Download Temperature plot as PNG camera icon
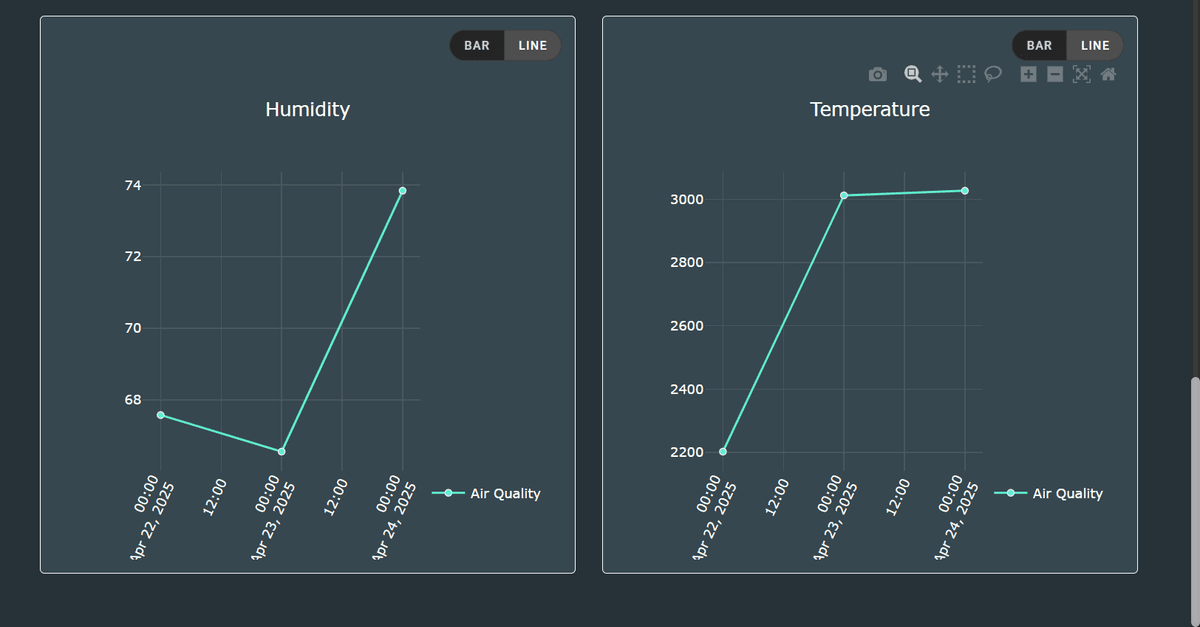 coord(877,74)
